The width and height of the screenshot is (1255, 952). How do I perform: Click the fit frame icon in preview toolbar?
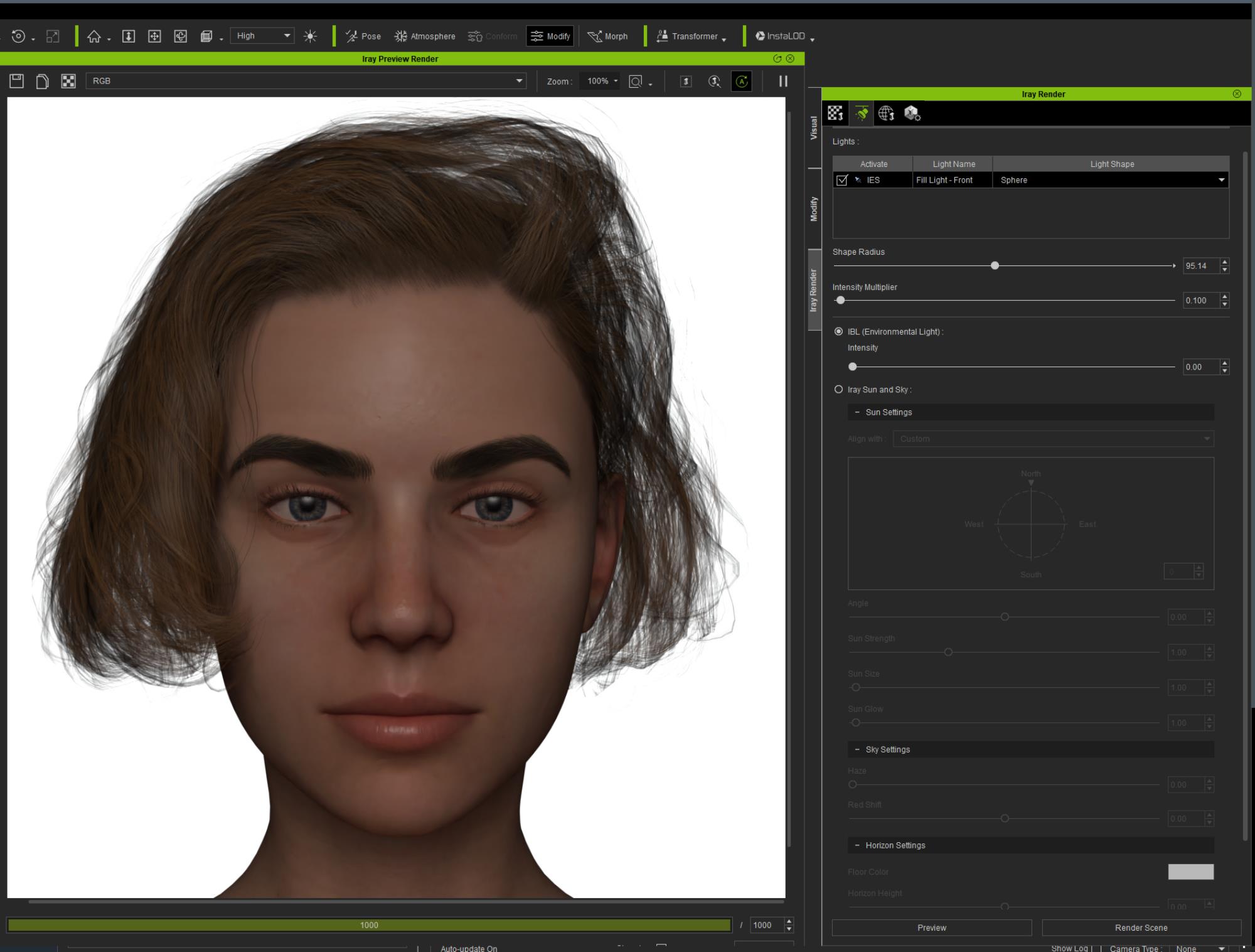click(686, 82)
